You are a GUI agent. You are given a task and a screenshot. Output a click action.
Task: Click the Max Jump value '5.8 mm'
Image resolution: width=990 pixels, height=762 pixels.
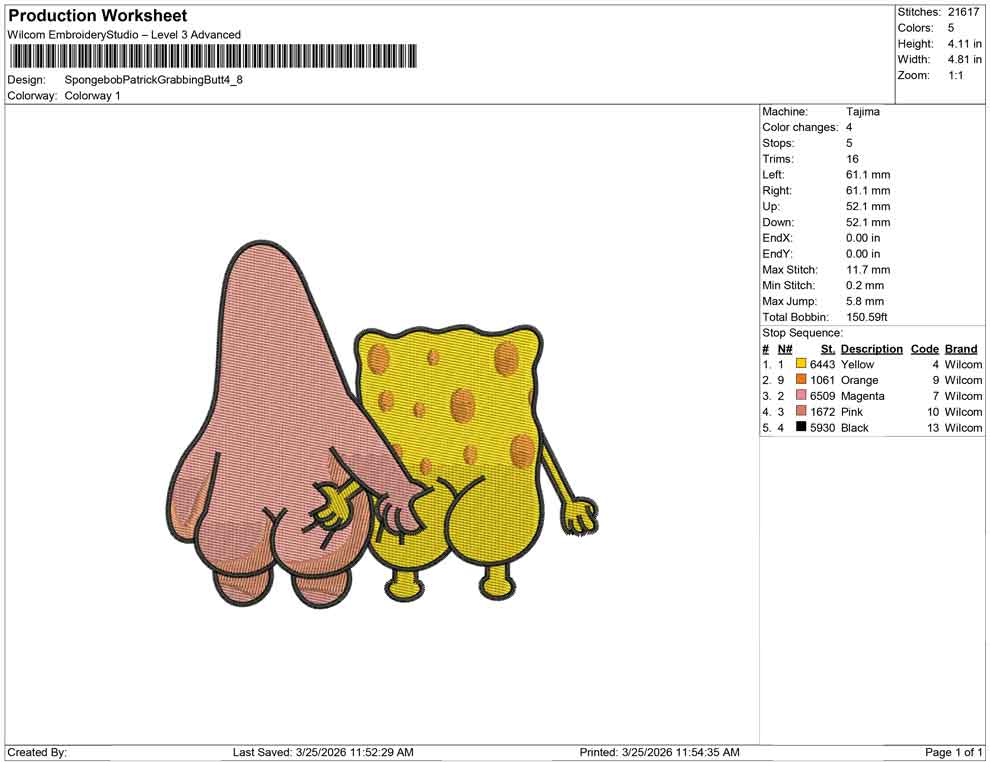click(x=865, y=301)
